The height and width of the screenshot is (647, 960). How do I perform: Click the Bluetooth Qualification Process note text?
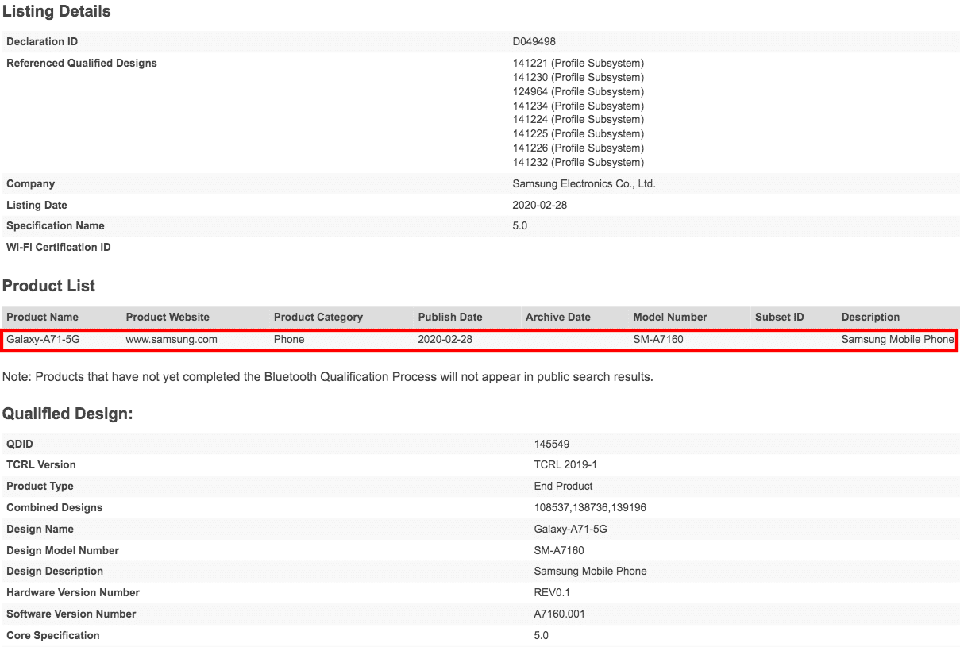click(x=328, y=377)
